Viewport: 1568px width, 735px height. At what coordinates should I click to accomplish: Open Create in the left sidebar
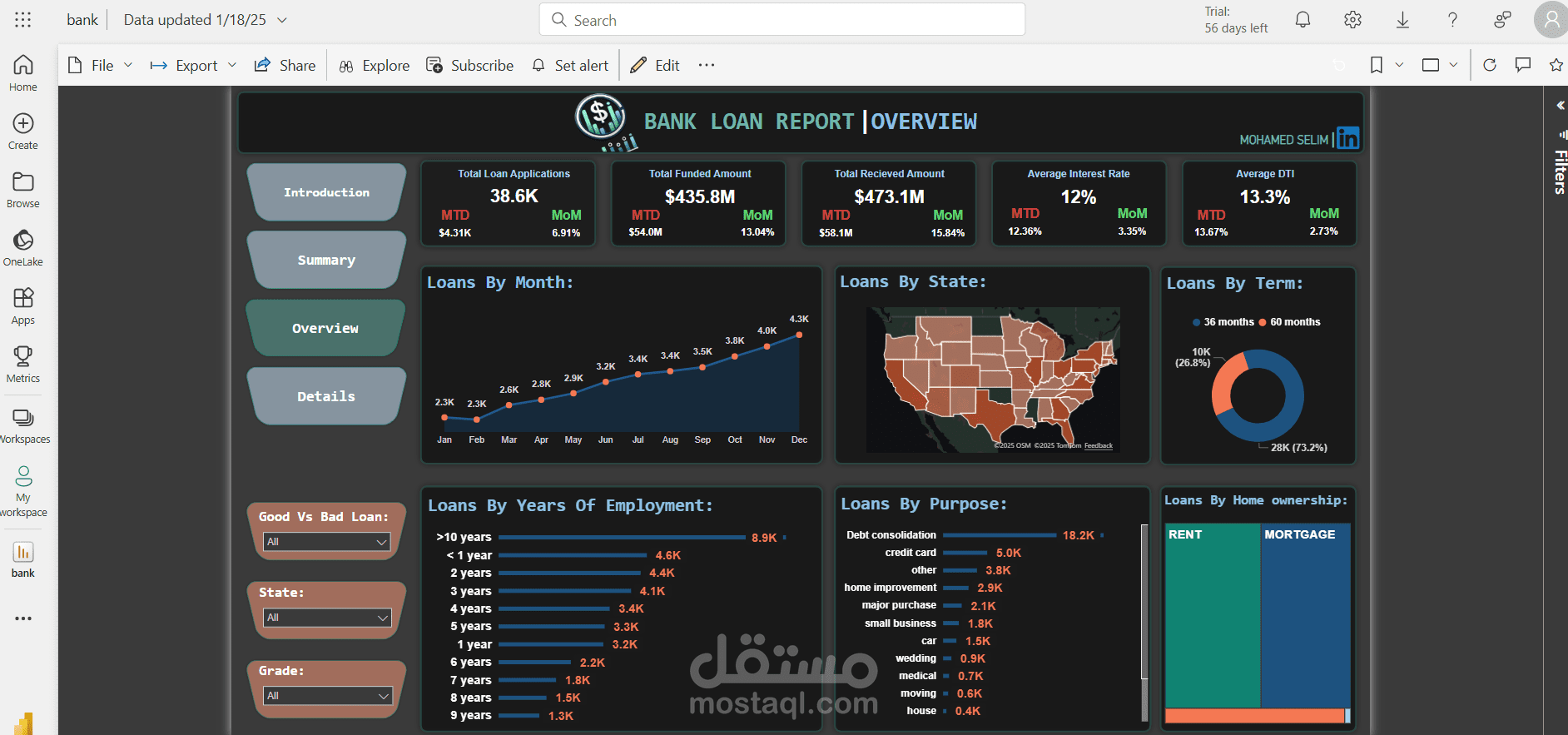tap(23, 132)
